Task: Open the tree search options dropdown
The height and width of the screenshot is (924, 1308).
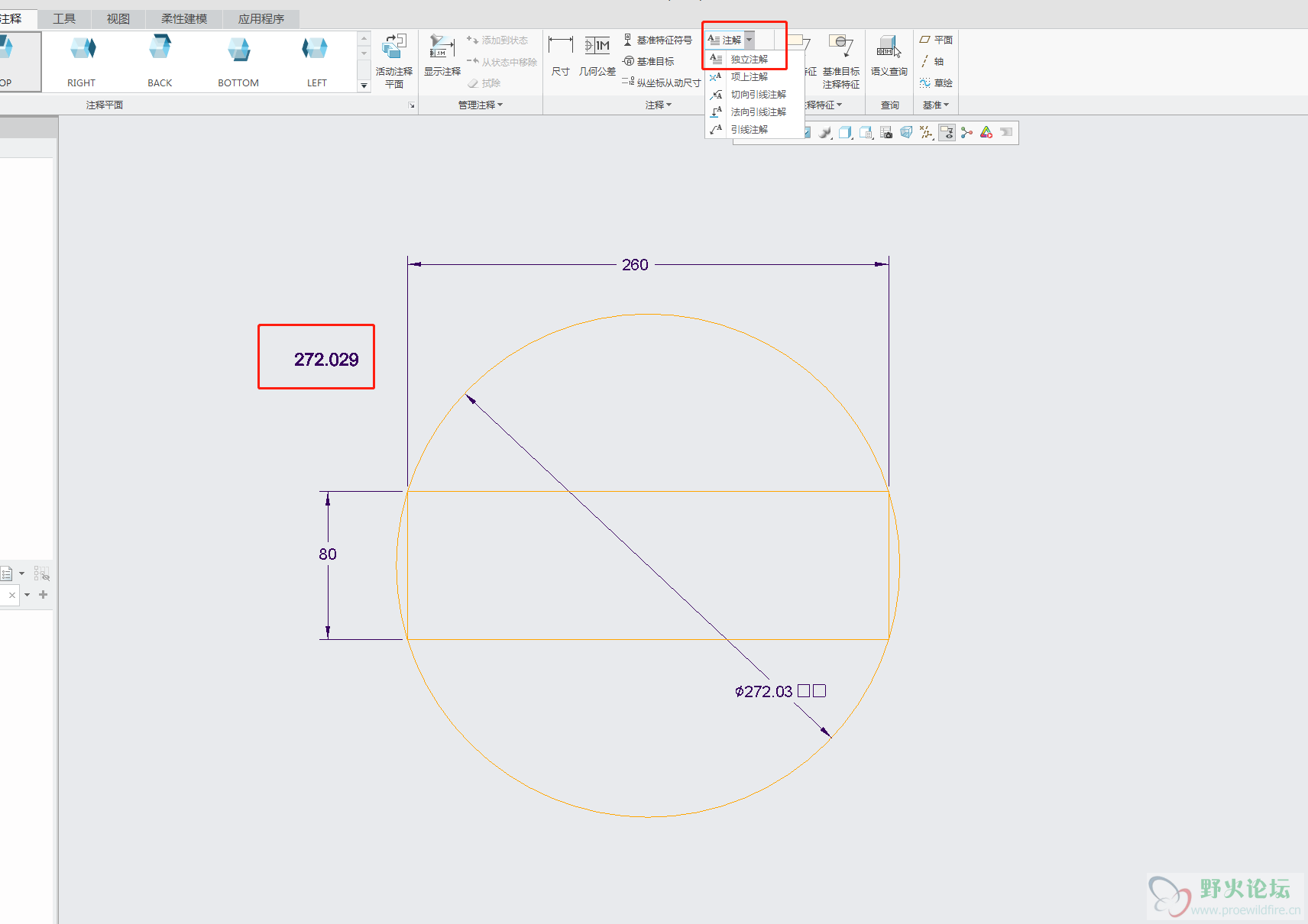Action: (x=28, y=595)
